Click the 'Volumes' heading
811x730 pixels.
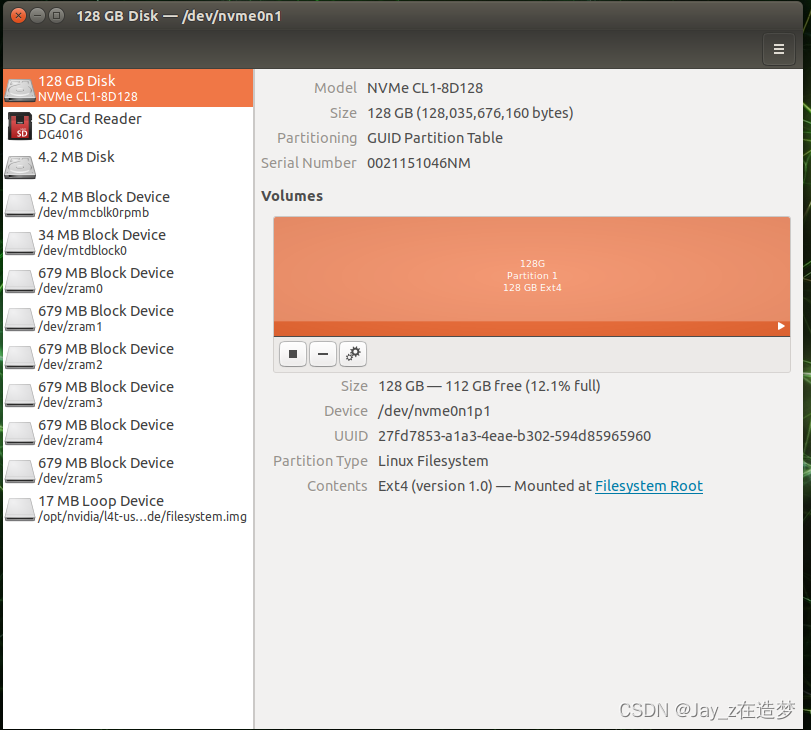[x=292, y=196]
